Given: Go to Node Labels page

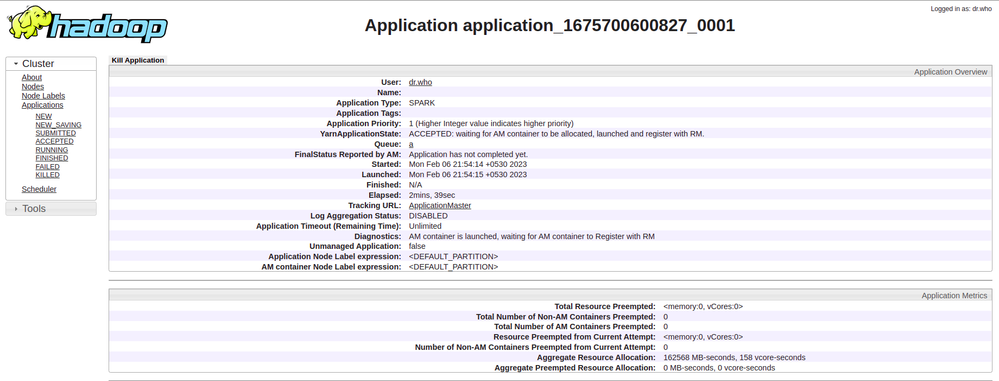Looking at the screenshot, I should click(x=43, y=96).
